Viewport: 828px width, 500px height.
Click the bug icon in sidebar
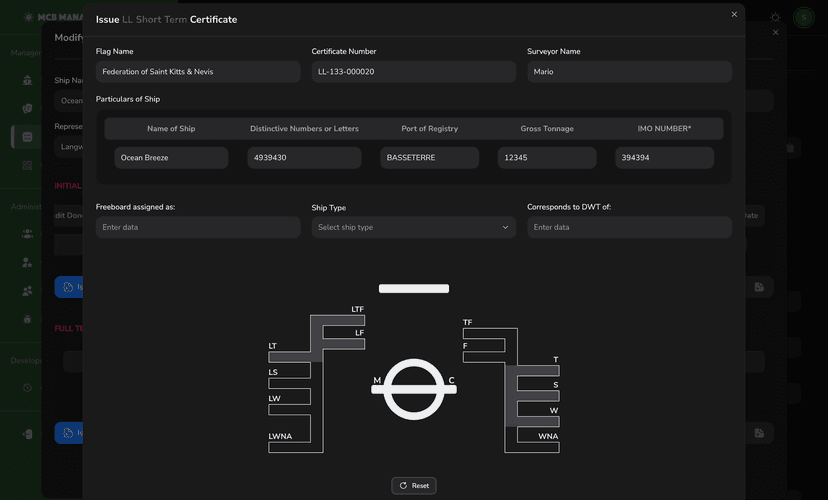point(27,319)
